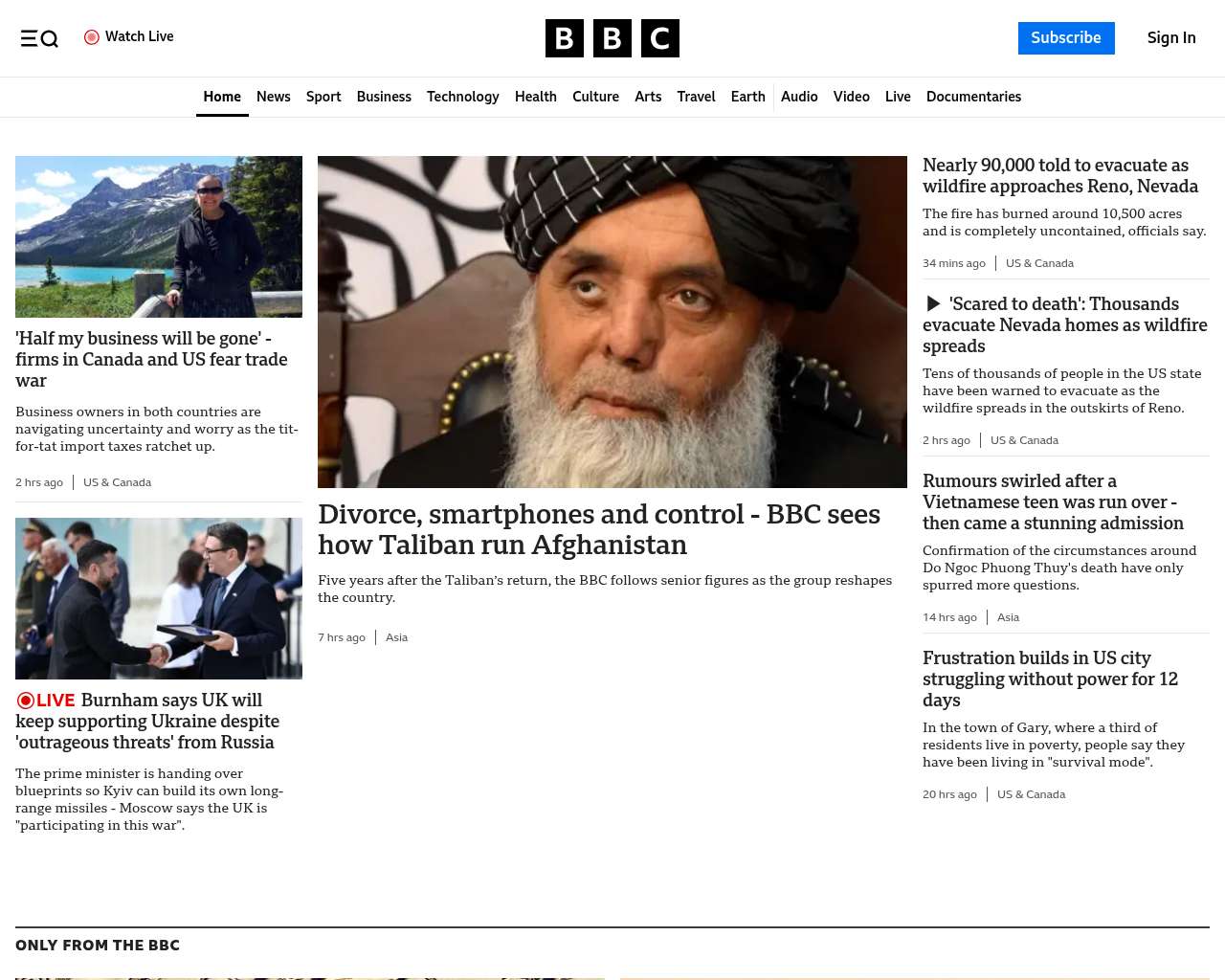Image resolution: width=1225 pixels, height=980 pixels.
Task: Click US & Canada tag under trade war story
Action: [117, 482]
